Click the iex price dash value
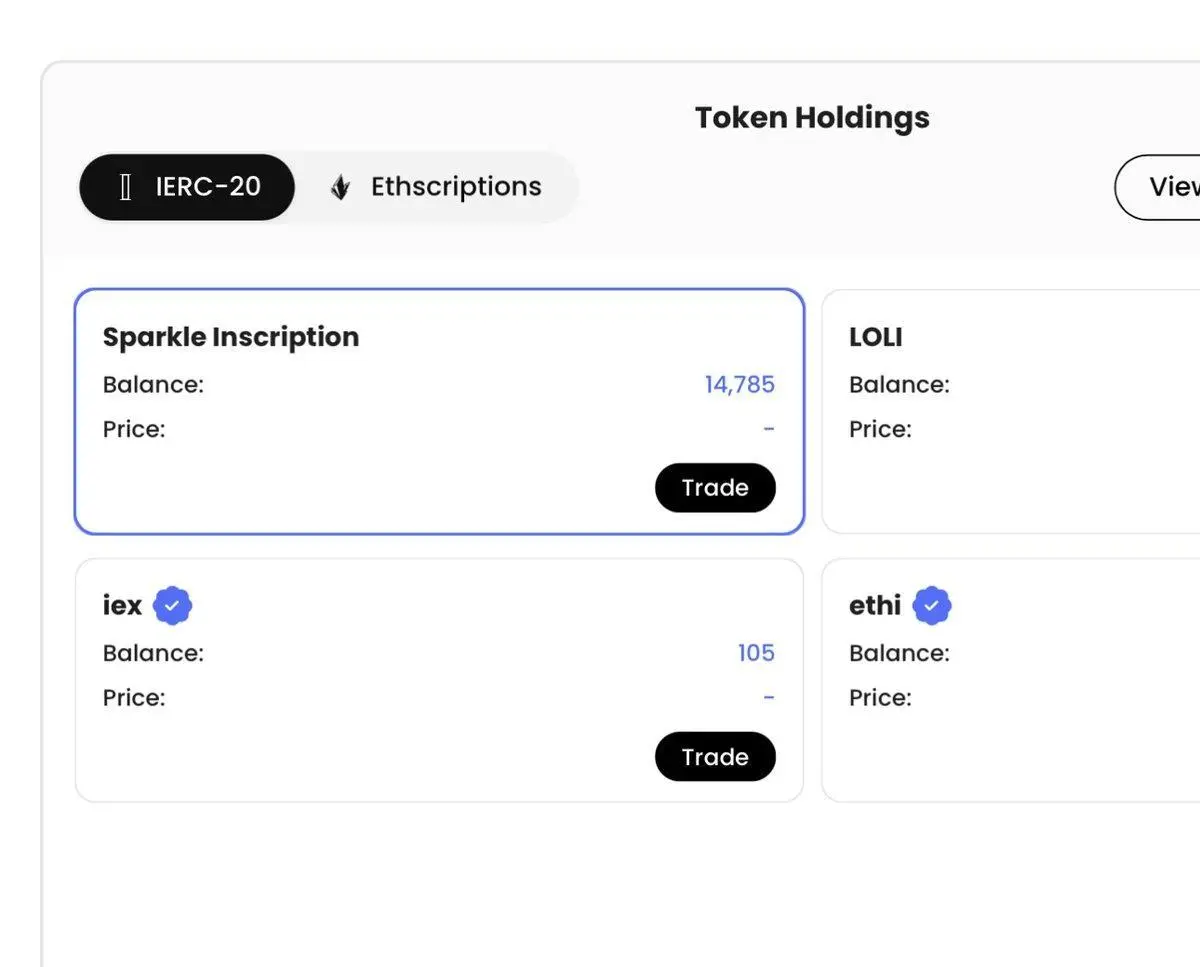The image size is (1200, 967). 768,697
